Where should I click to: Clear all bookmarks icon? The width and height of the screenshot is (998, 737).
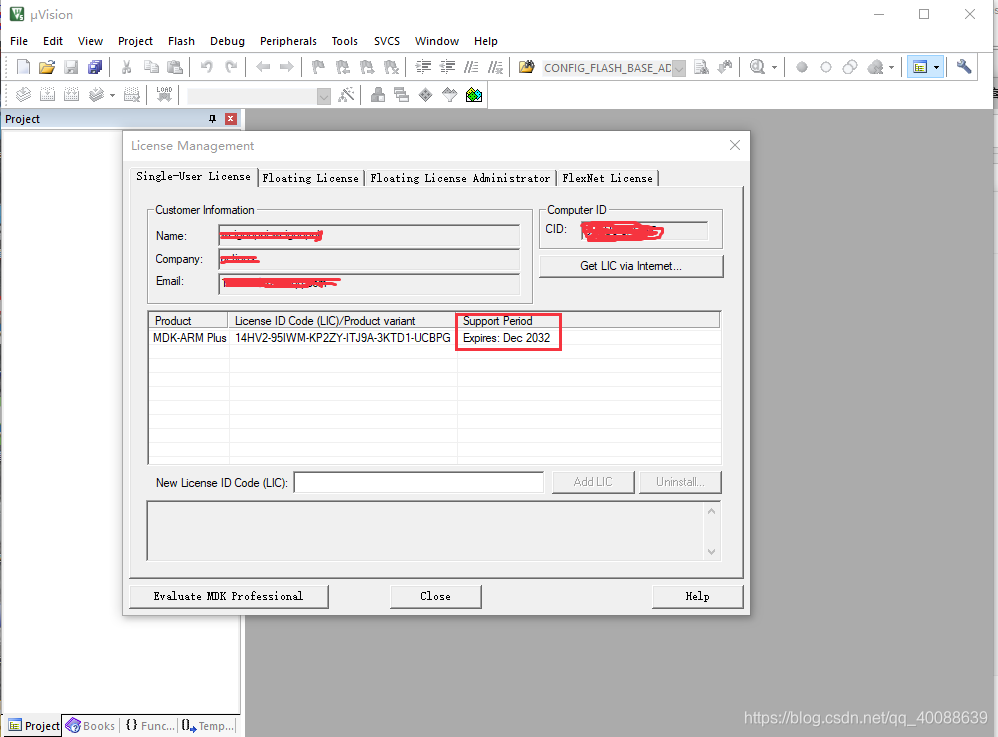click(391, 67)
